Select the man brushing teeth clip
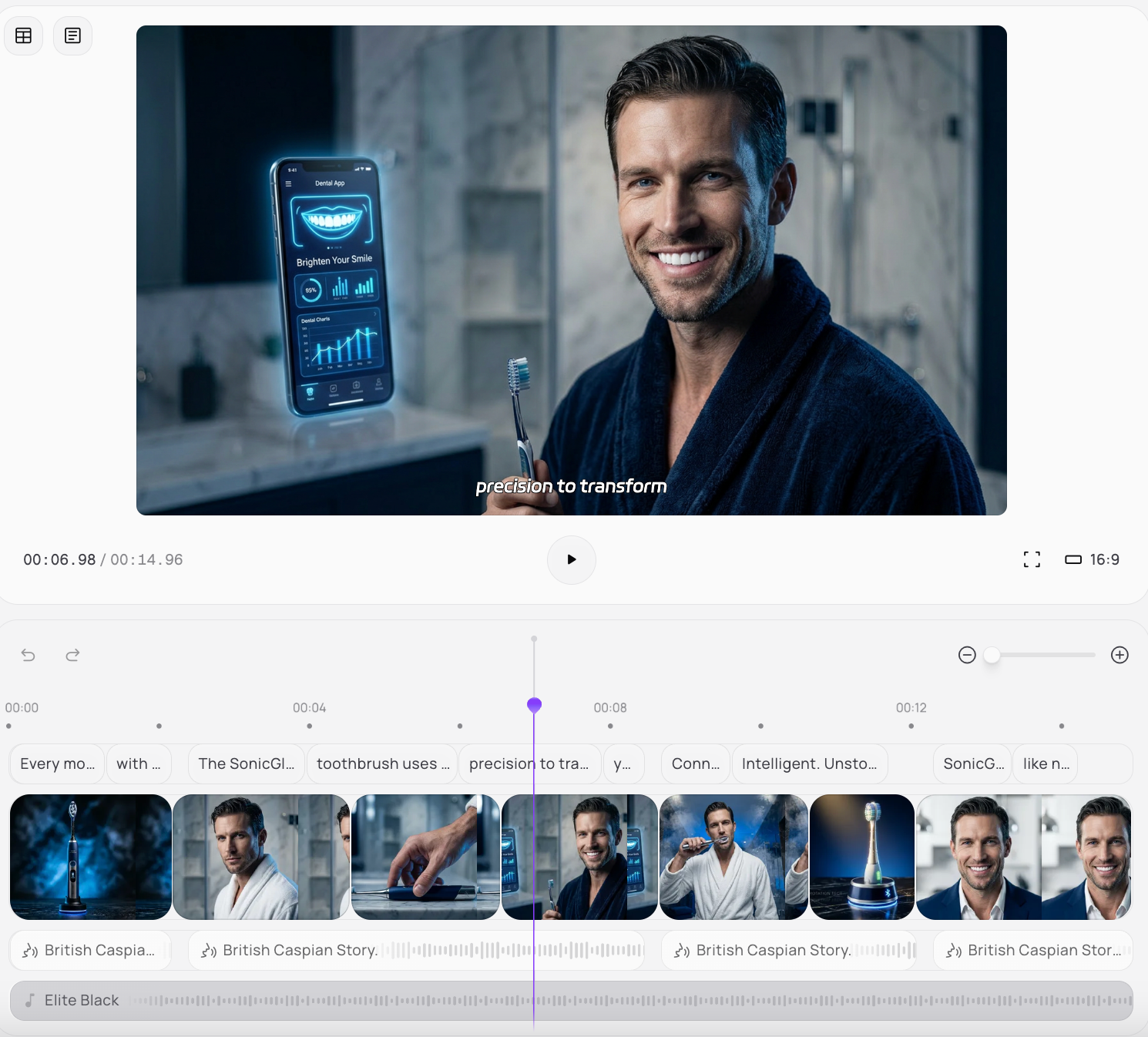Screen dimensions: 1148x1037 click(733, 857)
